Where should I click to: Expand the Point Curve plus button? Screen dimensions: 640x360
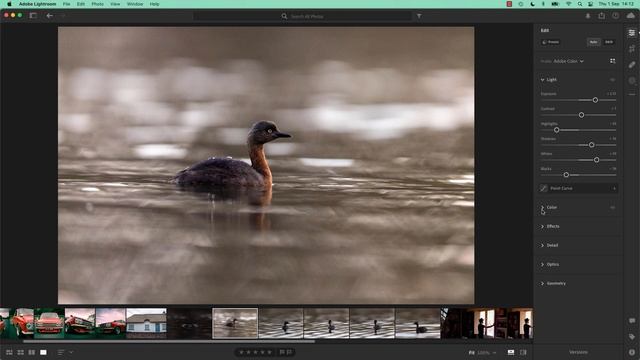(614, 188)
